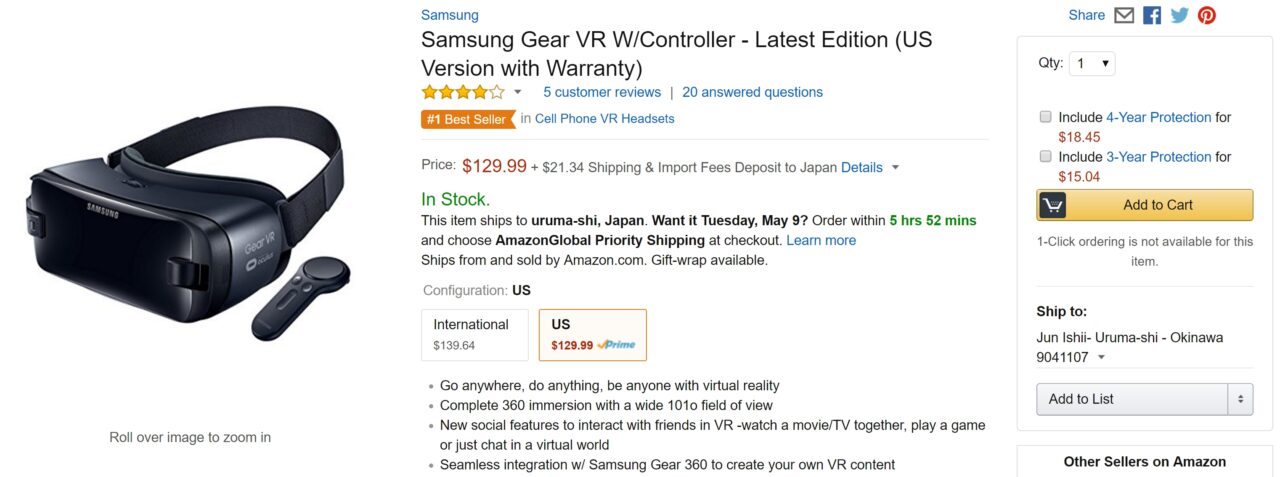Click the Add to Cart button
Screen dimensions: 1280x477
tap(1158, 205)
